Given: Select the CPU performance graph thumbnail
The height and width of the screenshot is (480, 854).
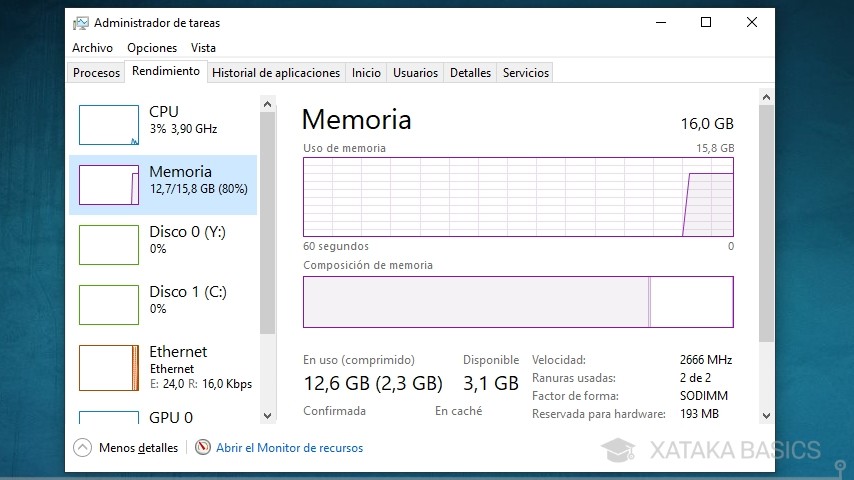Looking at the screenshot, I should click(109, 125).
